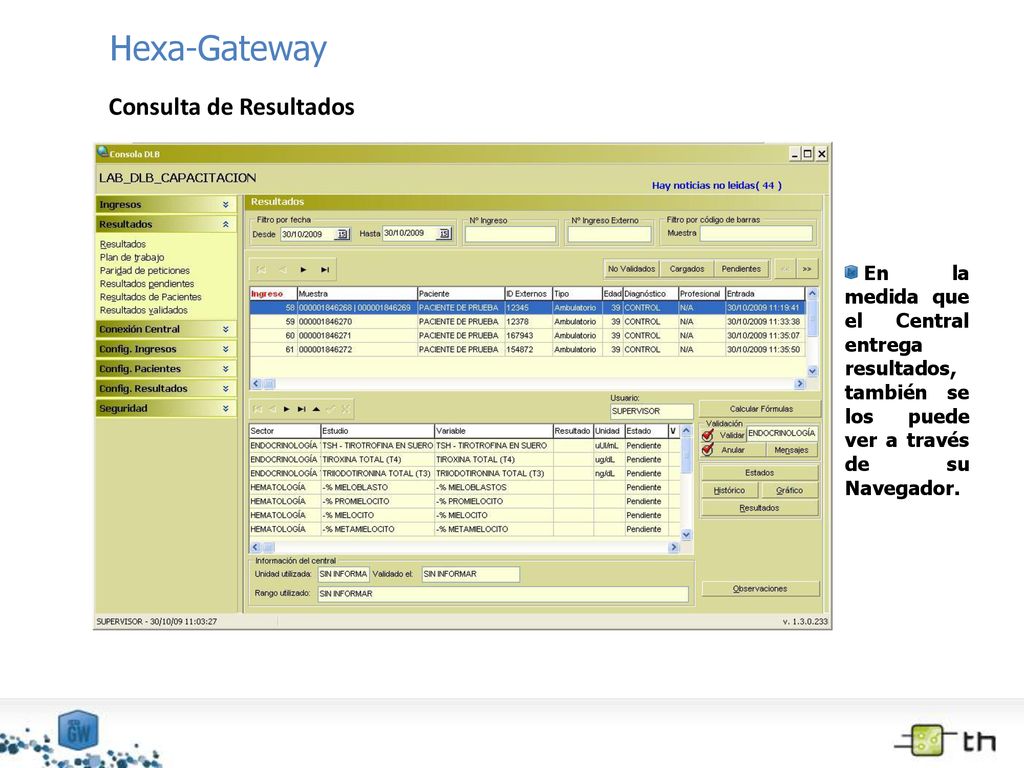Click the Muestra barcode input field
This screenshot has width=1024, height=768.
pyautogui.click(x=756, y=233)
